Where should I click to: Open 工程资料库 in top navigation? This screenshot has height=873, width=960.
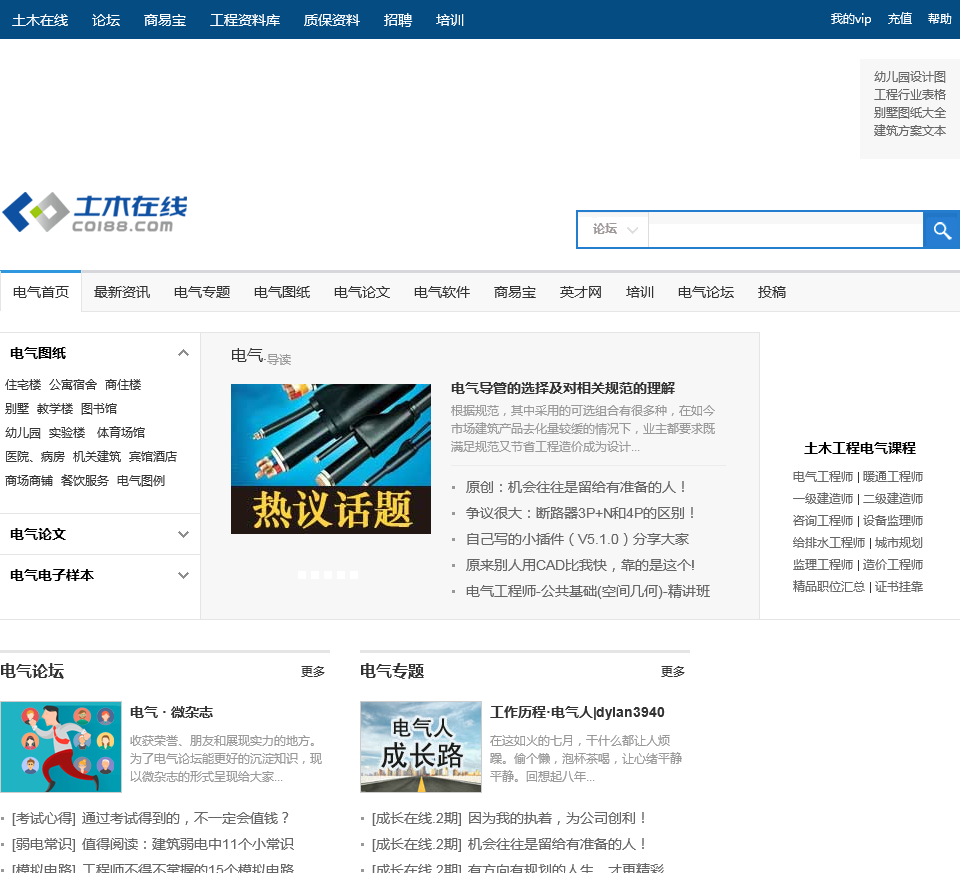(x=245, y=20)
